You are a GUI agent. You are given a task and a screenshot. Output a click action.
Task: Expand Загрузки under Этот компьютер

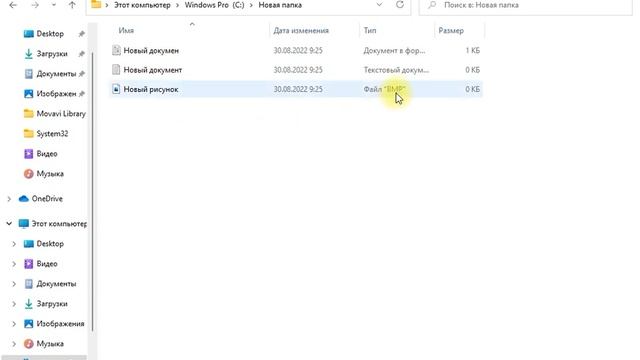[x=14, y=304]
